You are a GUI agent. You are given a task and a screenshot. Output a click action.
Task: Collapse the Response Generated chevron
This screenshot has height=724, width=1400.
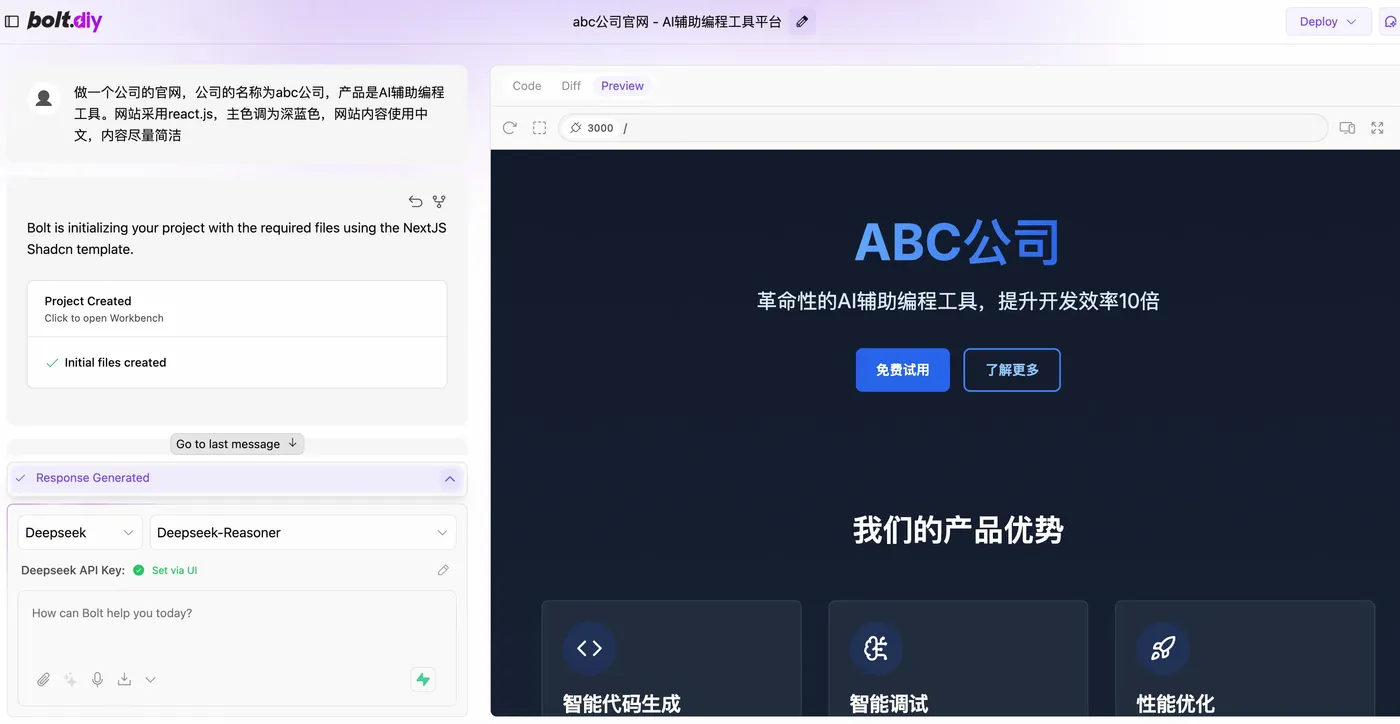click(450, 479)
